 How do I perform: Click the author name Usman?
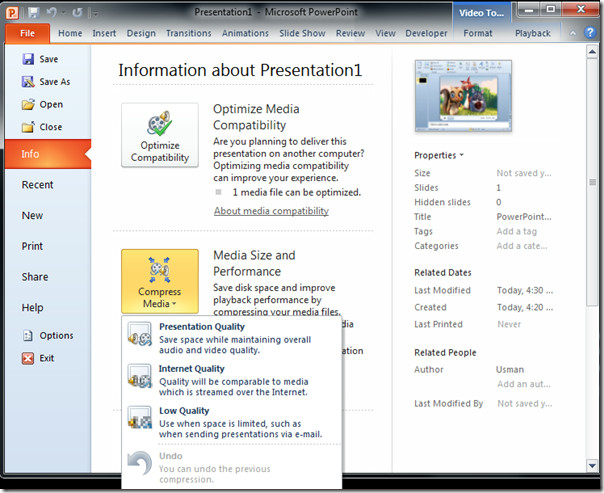click(510, 370)
